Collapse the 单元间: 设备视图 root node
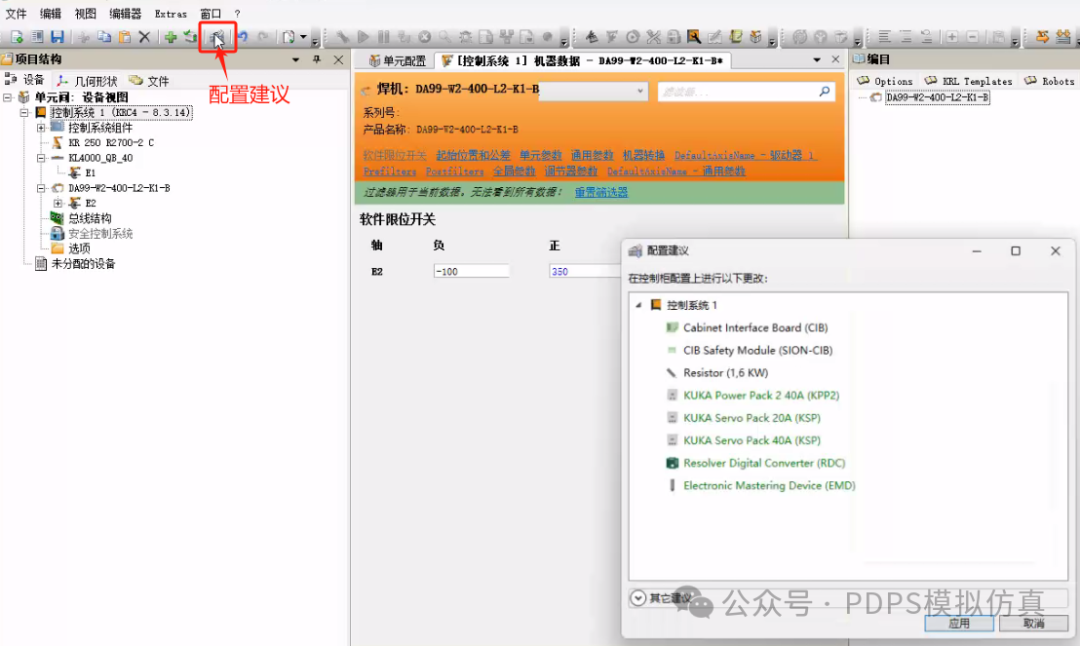 [x=8, y=97]
